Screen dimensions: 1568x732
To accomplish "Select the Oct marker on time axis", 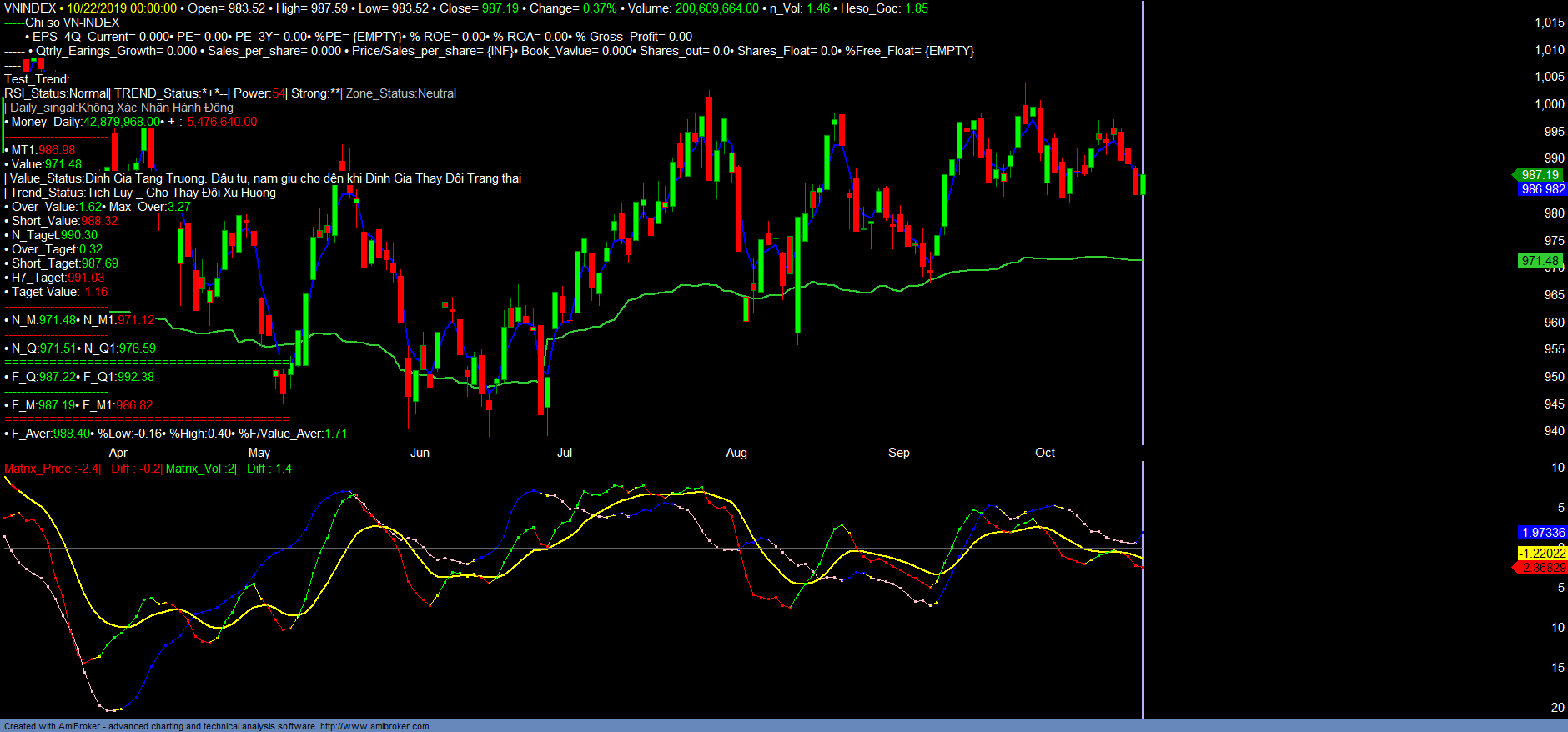I will [1044, 453].
